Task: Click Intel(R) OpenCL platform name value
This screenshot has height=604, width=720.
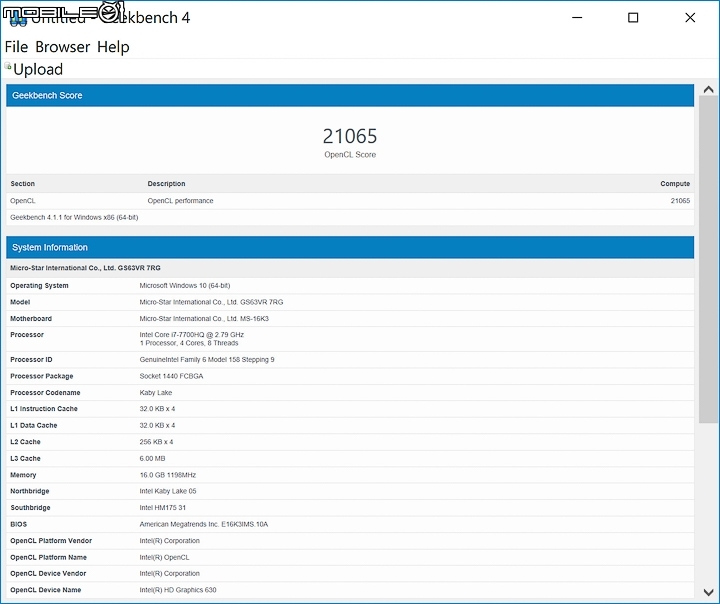Action: click(164, 557)
